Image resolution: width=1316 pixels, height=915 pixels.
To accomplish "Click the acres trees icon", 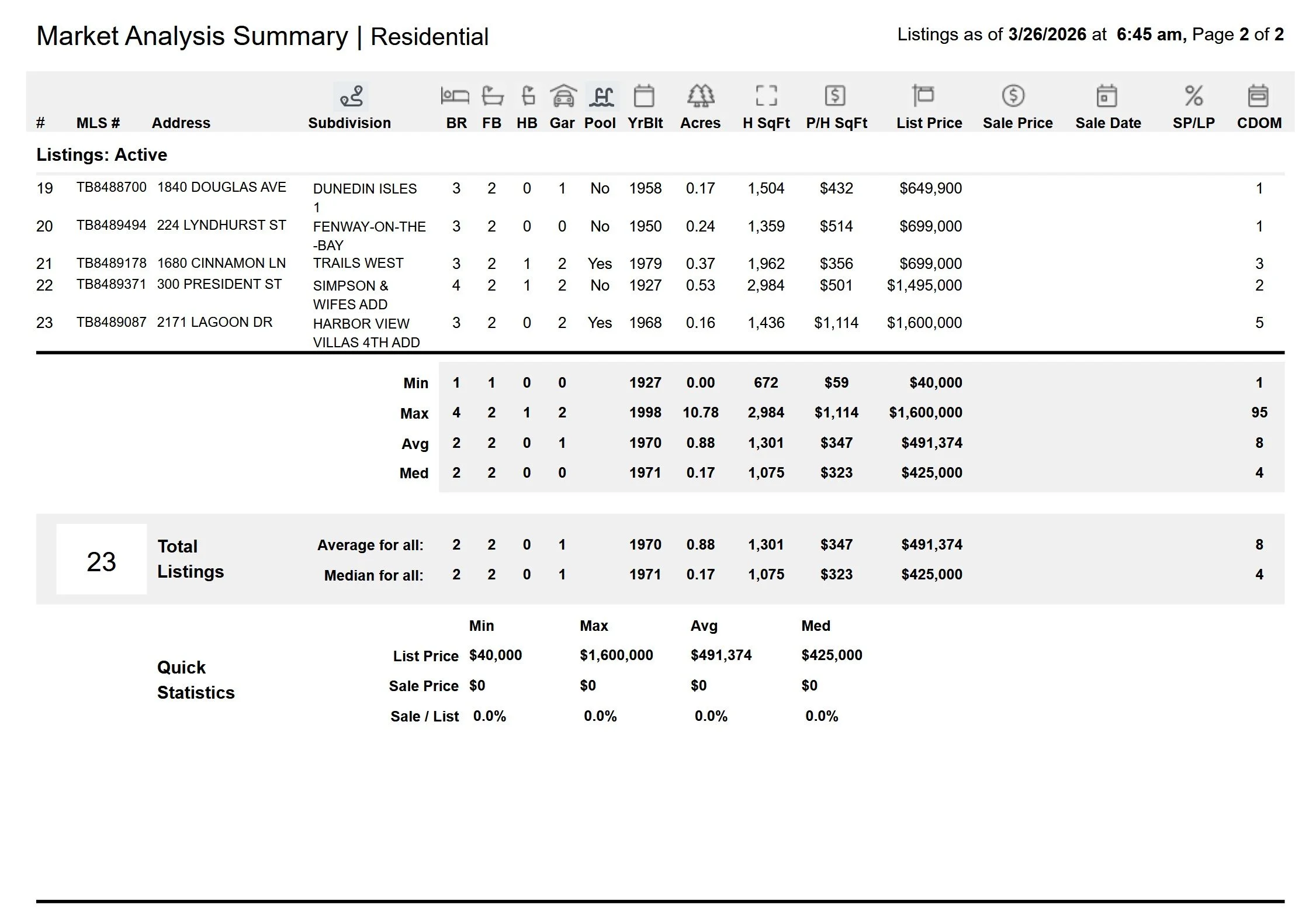I will tap(700, 96).
